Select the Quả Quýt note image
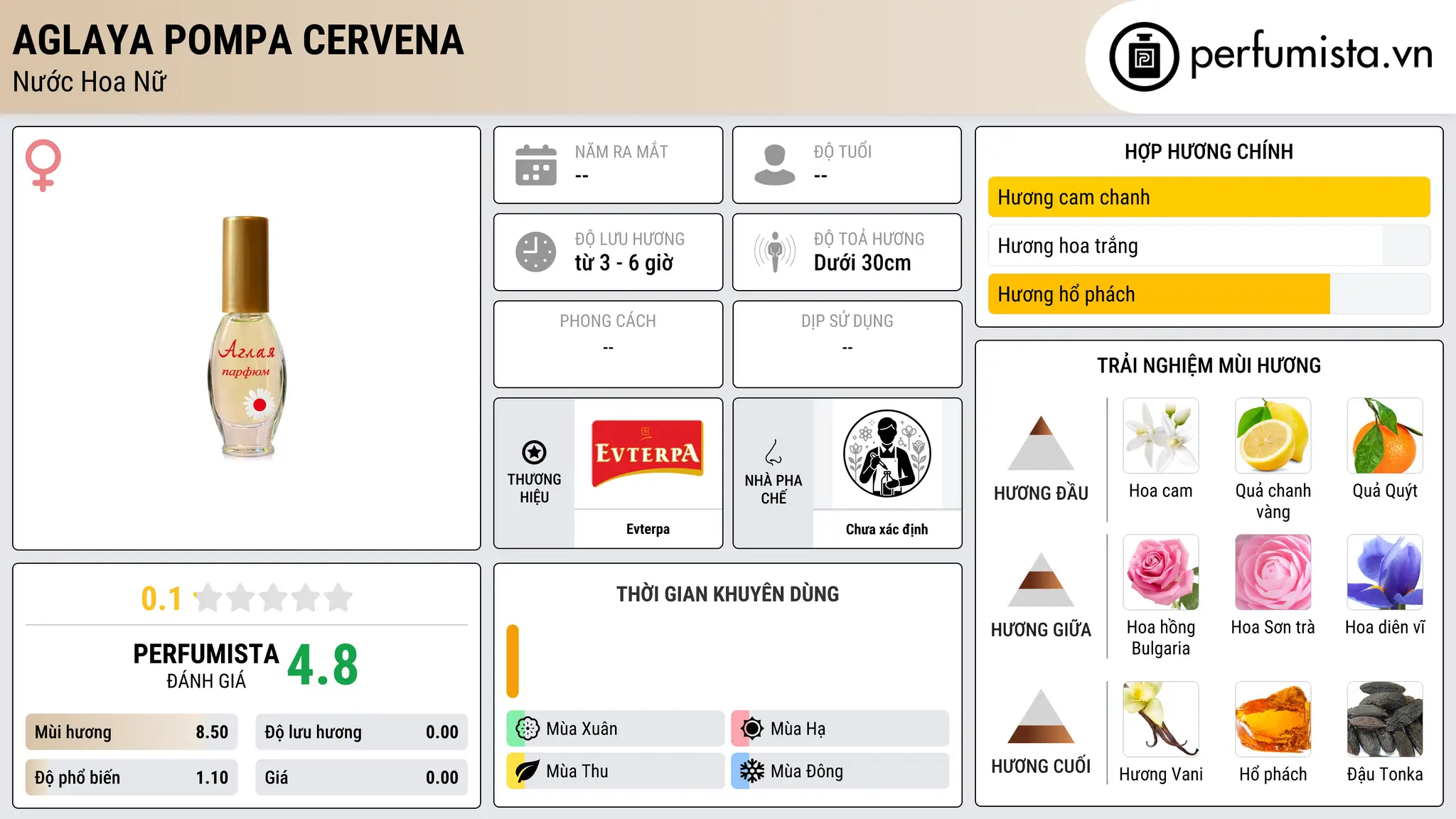 coord(1385,436)
